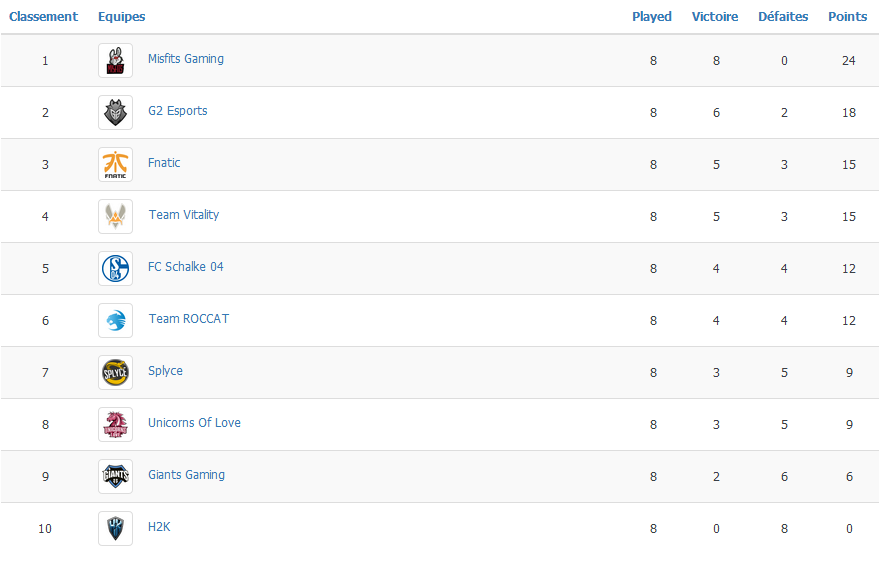Viewport: 891px width, 563px height.
Task: Open the Unicorns Of Love link
Action: coord(194,423)
